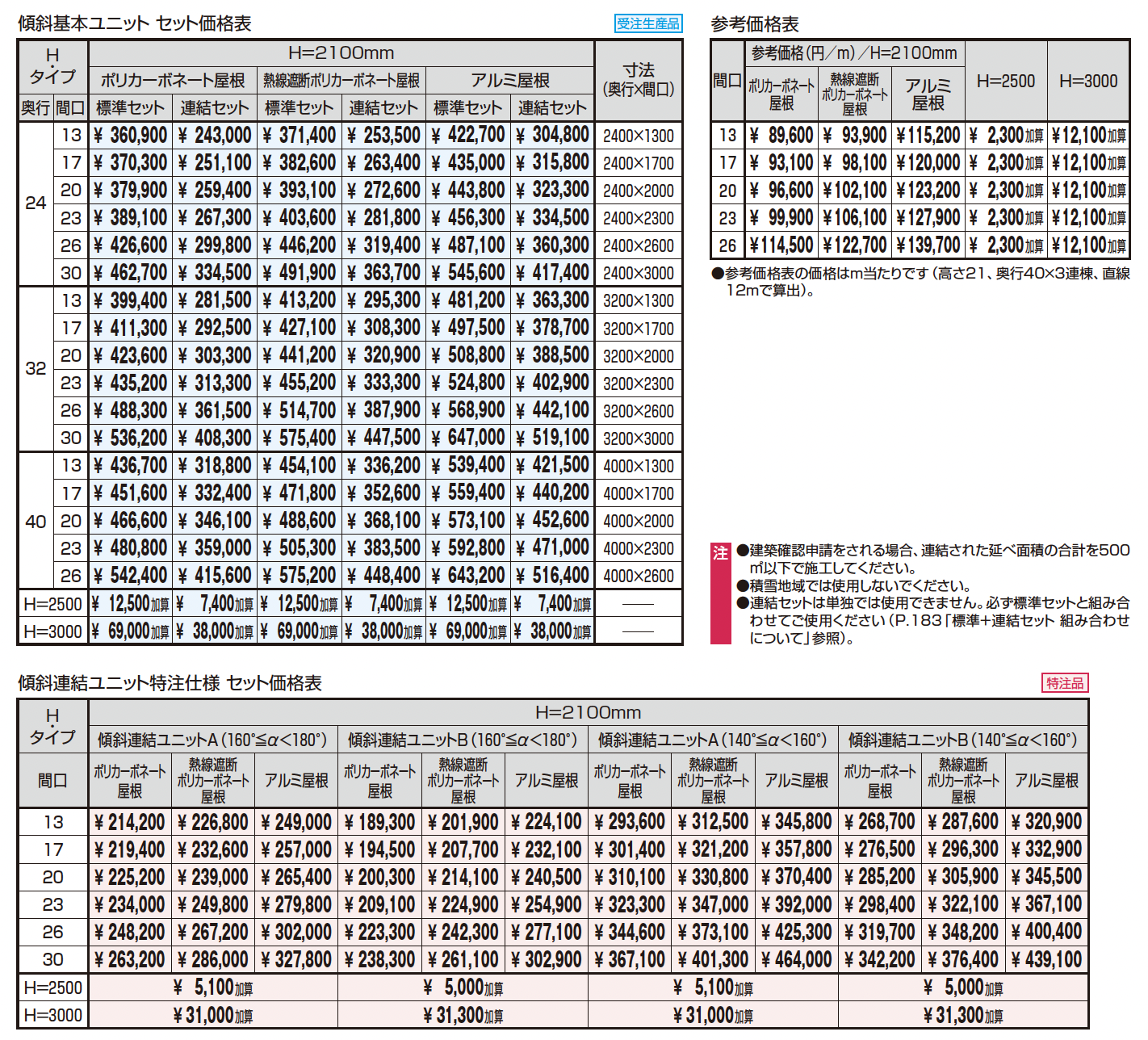
Task: Click the price ¥ 422,700 cell
Action: 468,135
